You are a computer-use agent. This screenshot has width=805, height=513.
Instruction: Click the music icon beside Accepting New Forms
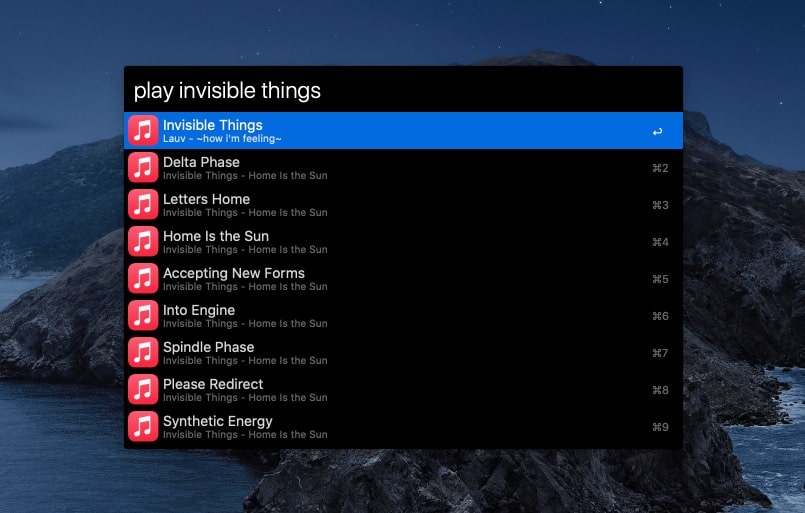[x=143, y=278]
